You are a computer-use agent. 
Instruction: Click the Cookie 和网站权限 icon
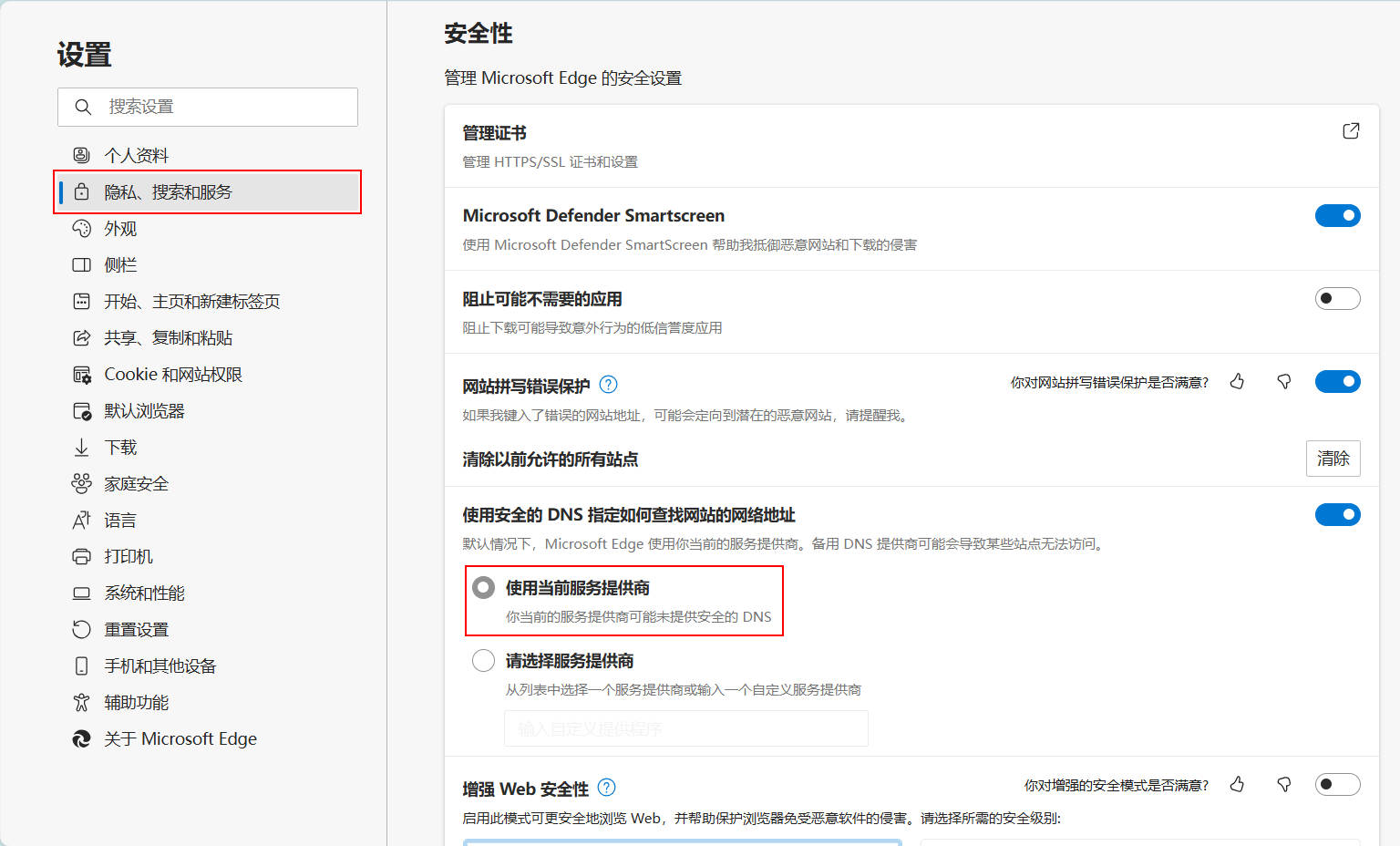tap(81, 374)
